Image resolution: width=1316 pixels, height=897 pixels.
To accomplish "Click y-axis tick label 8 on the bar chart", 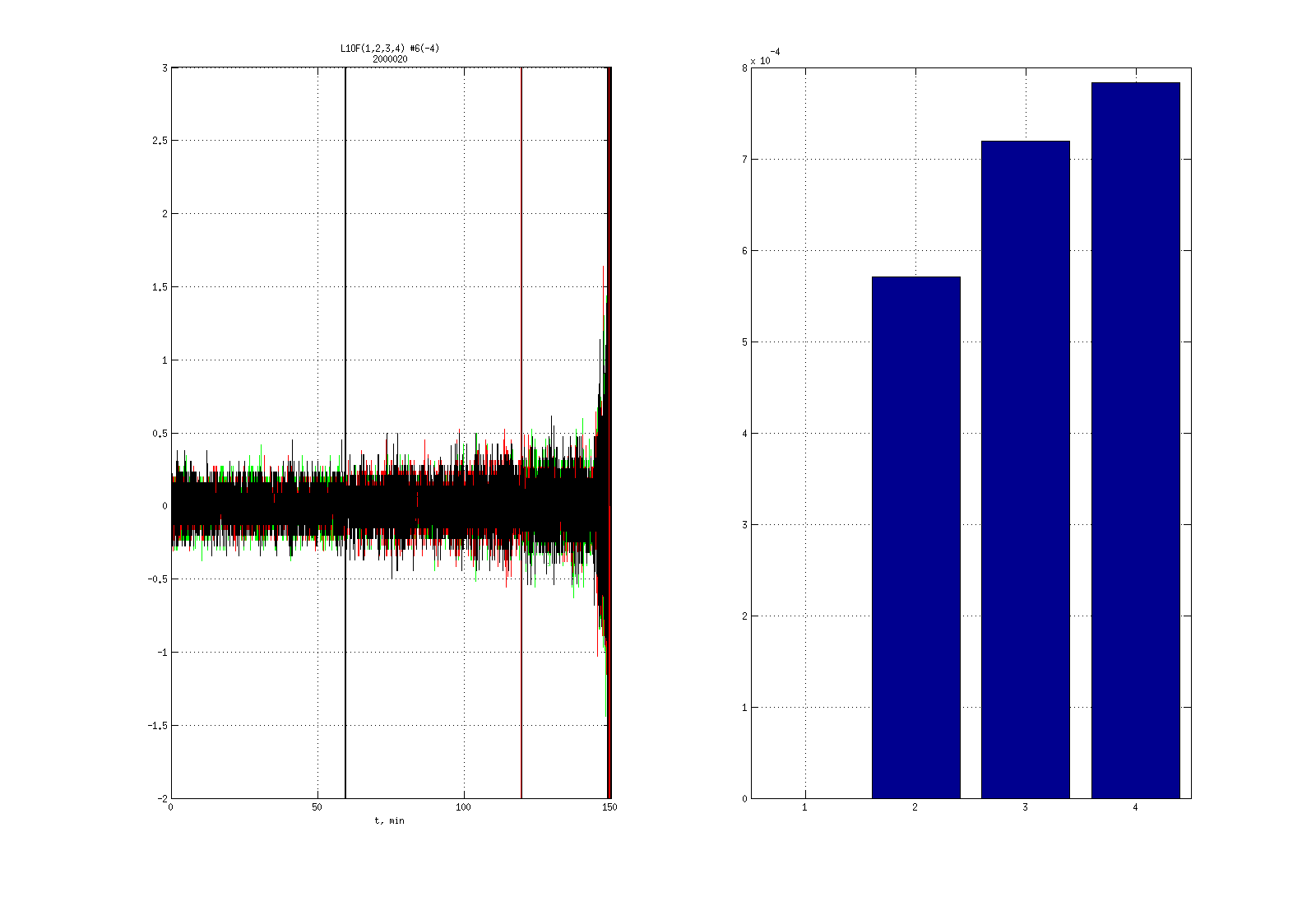I will (744, 68).
